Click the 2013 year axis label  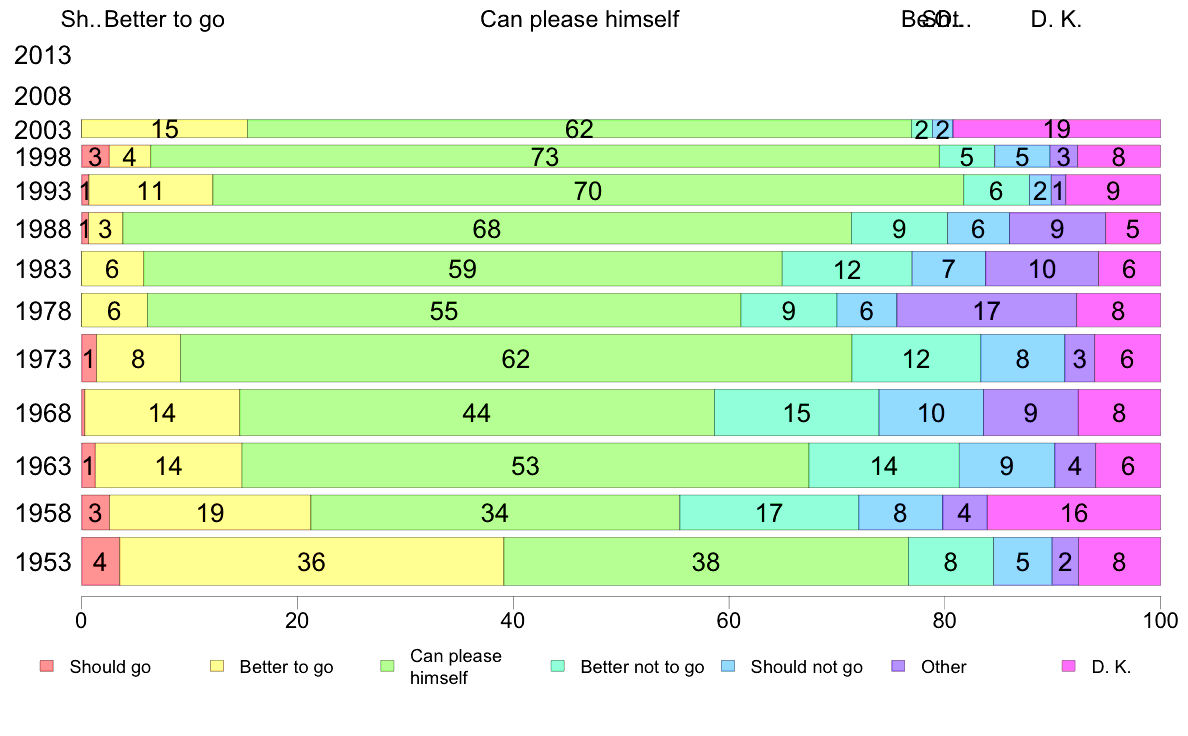43,56
